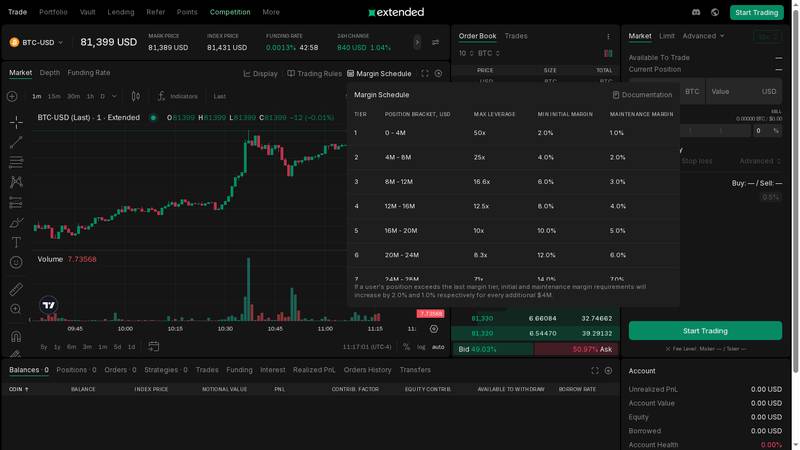
Task: Open the Indicators menu
Action: click(x=178, y=96)
